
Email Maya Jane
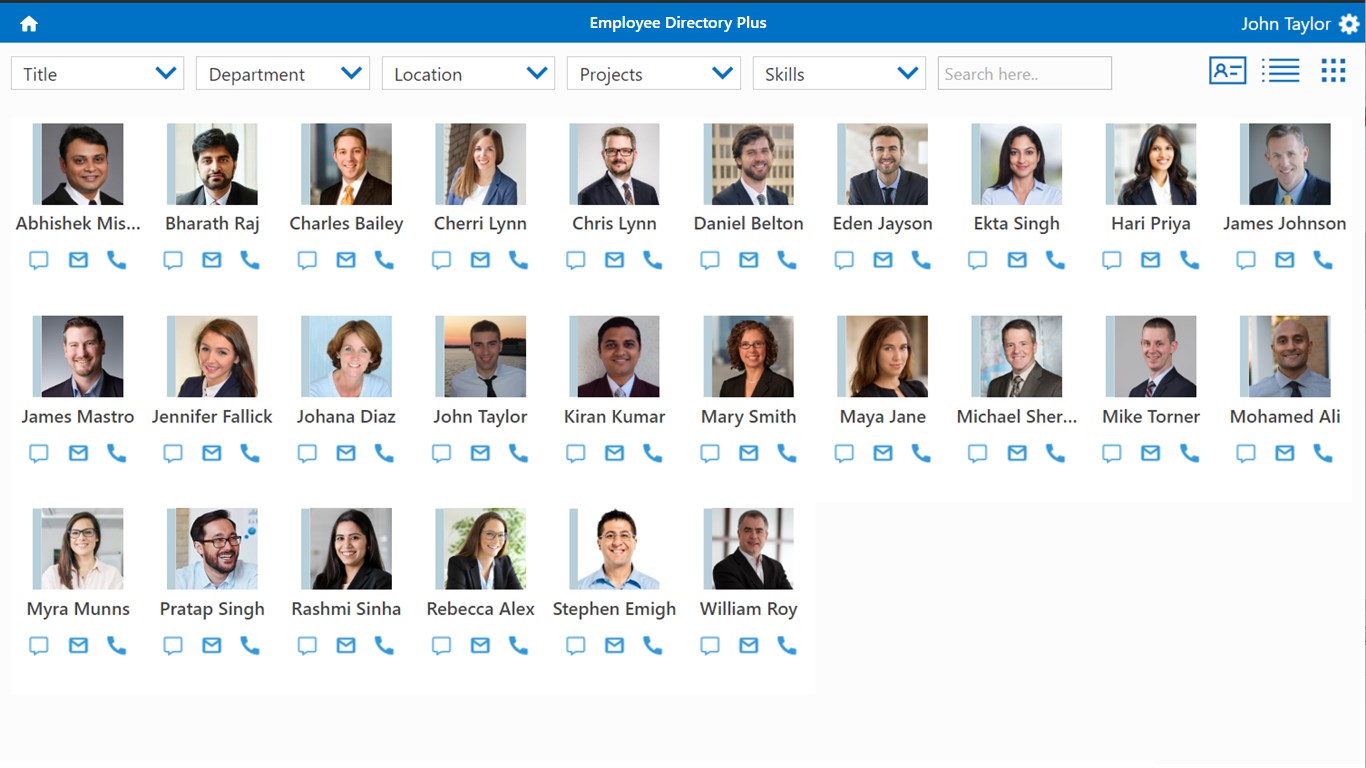[883, 454]
